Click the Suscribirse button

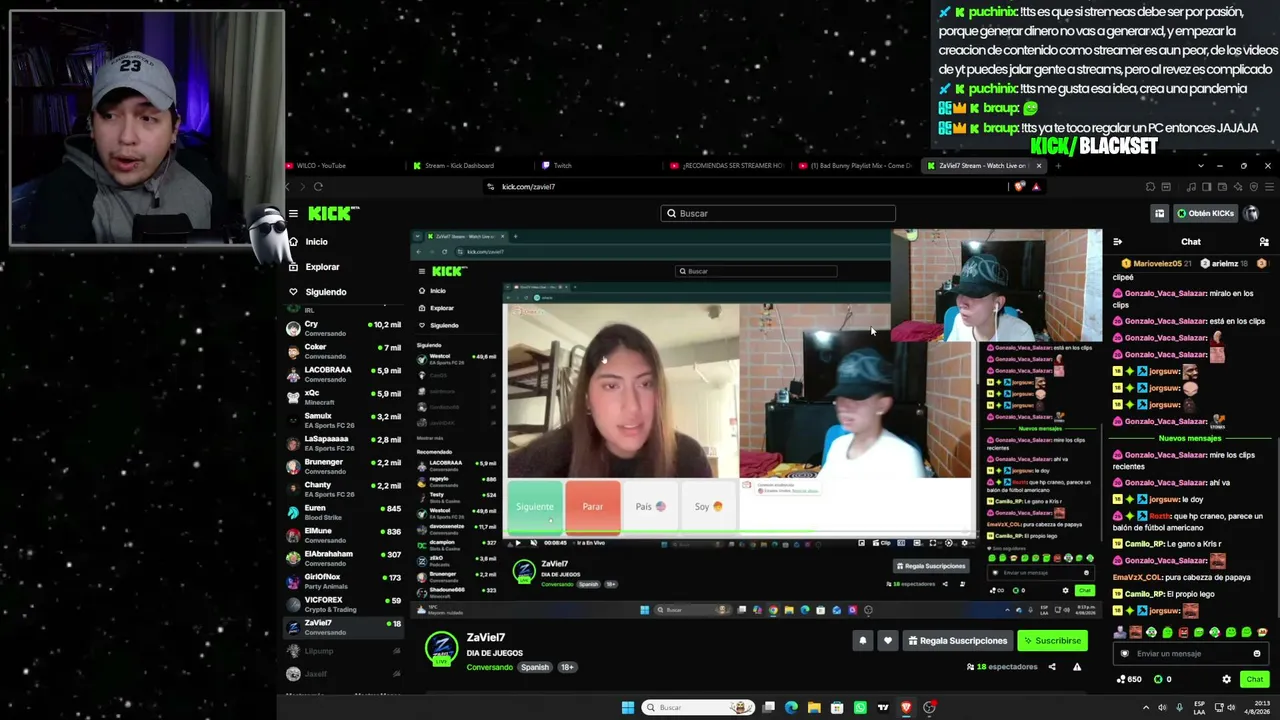pyautogui.click(x=1052, y=641)
